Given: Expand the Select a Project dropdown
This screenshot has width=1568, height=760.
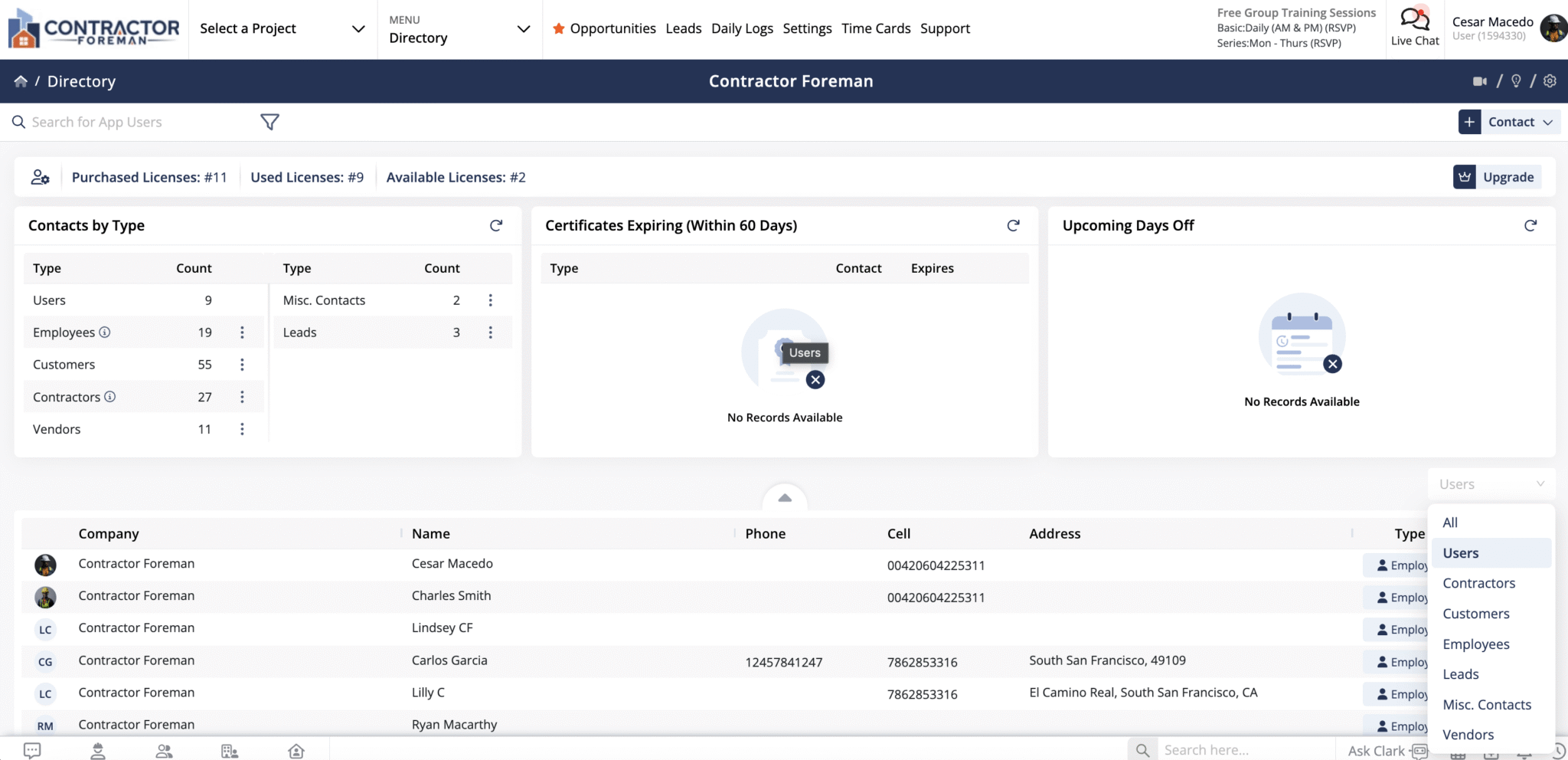Looking at the screenshot, I should click(283, 28).
